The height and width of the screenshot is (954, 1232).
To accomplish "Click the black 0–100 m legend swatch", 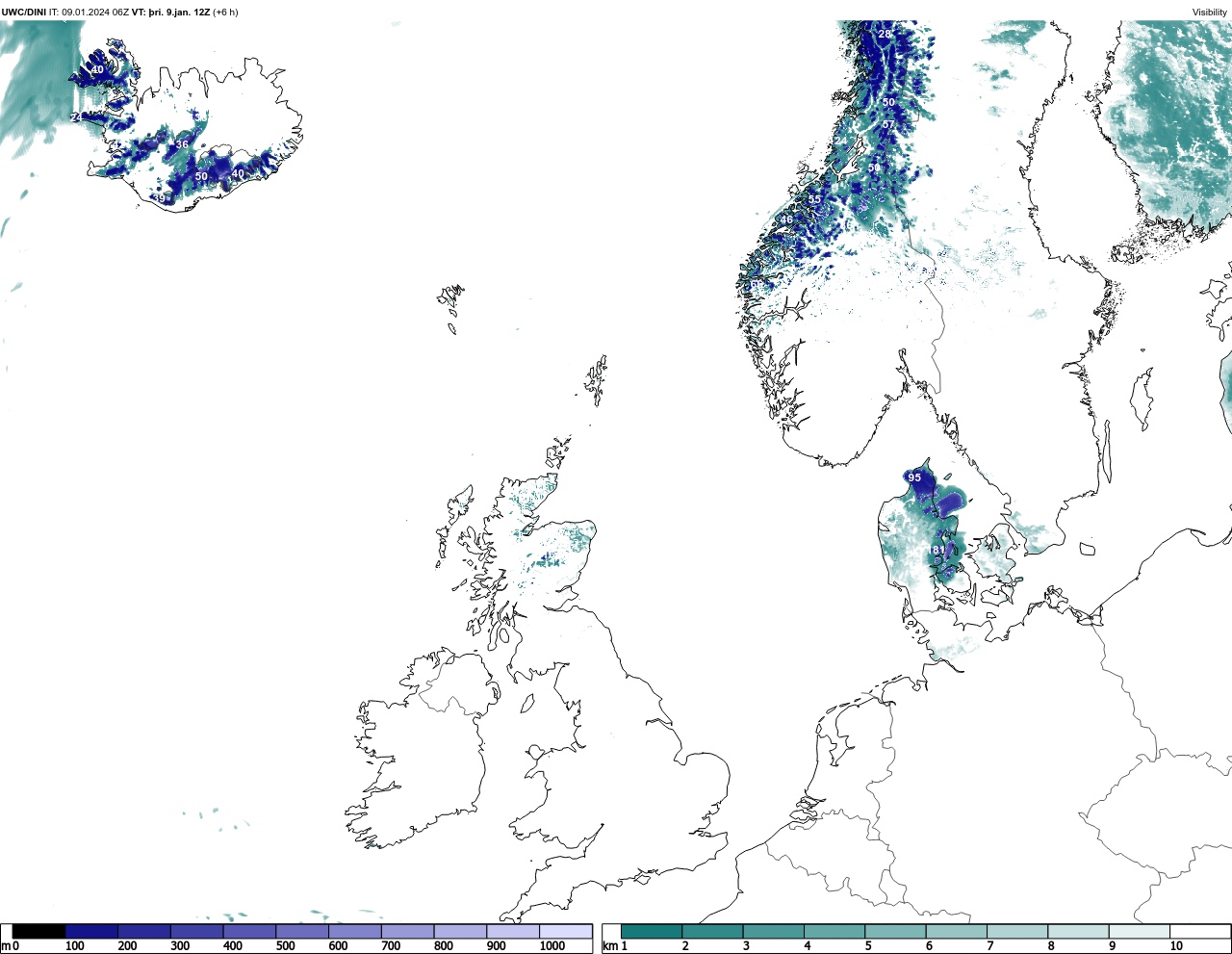I will (38, 932).
